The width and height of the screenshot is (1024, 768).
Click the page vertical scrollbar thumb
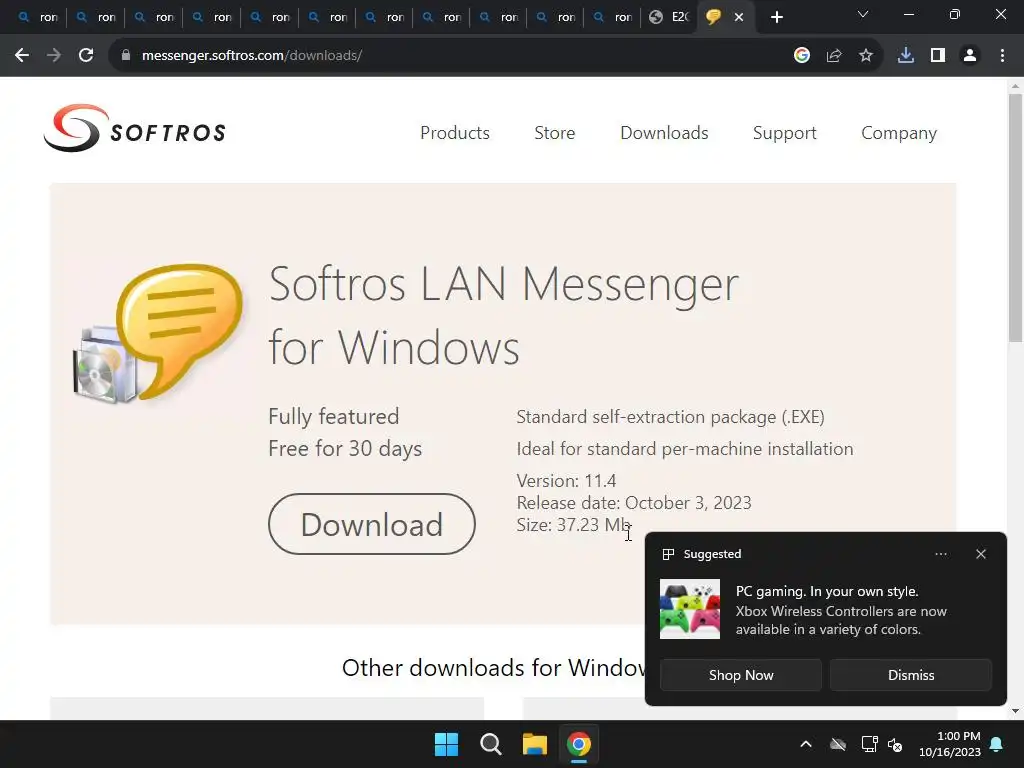(1015, 217)
